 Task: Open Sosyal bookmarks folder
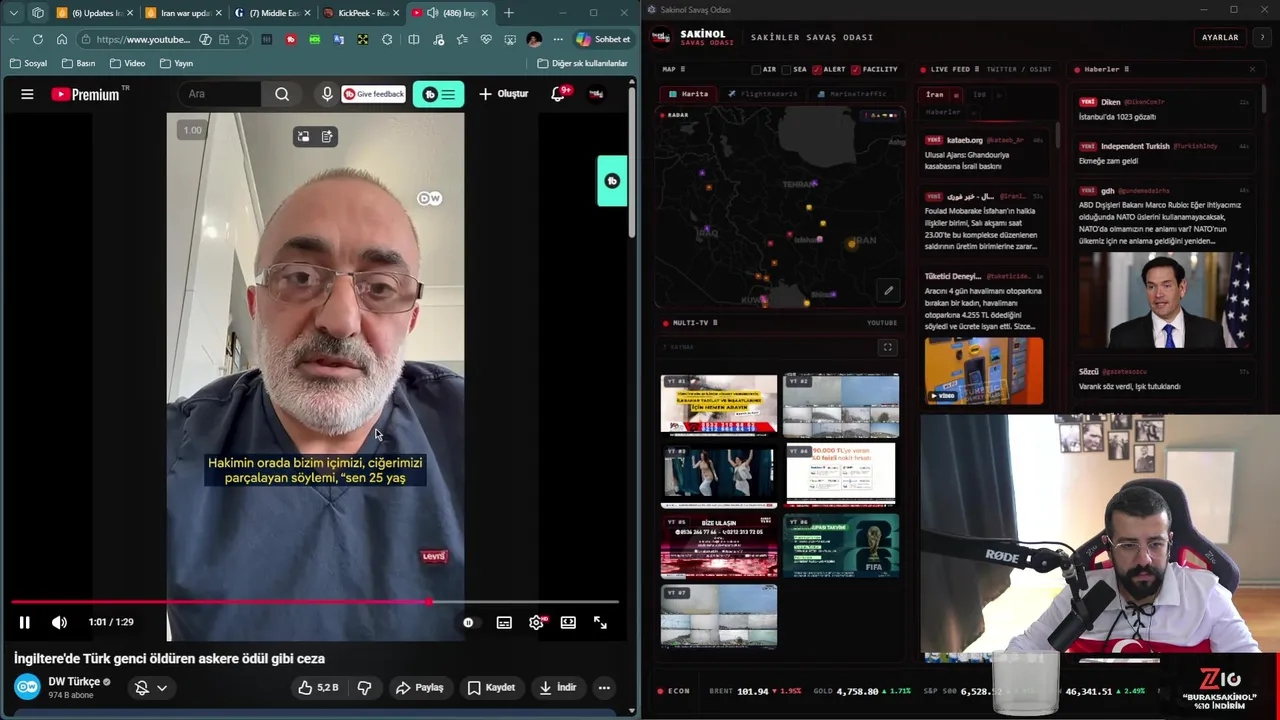point(28,63)
